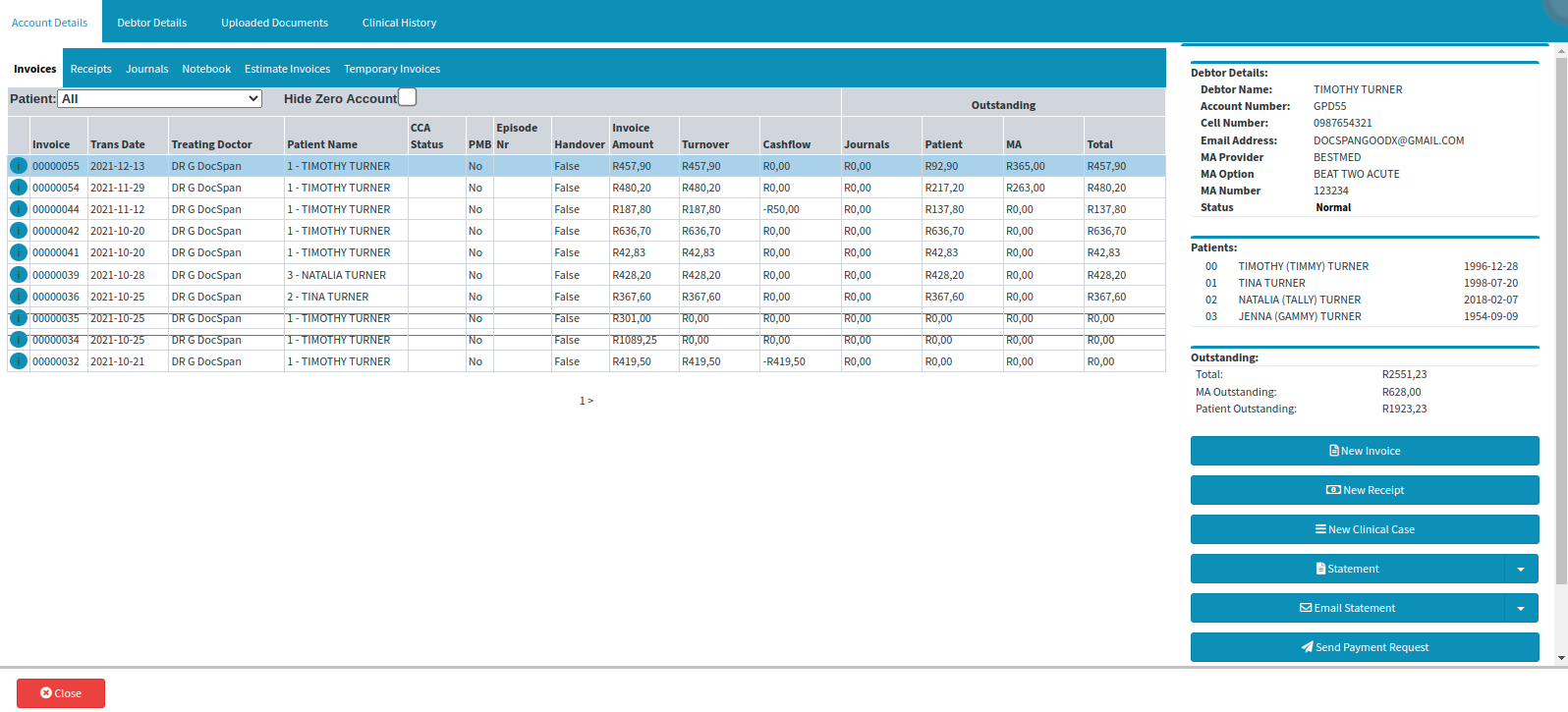Open info icon on invoice 00000039 row
Screen dimensions: 1568x712
pos(19,275)
